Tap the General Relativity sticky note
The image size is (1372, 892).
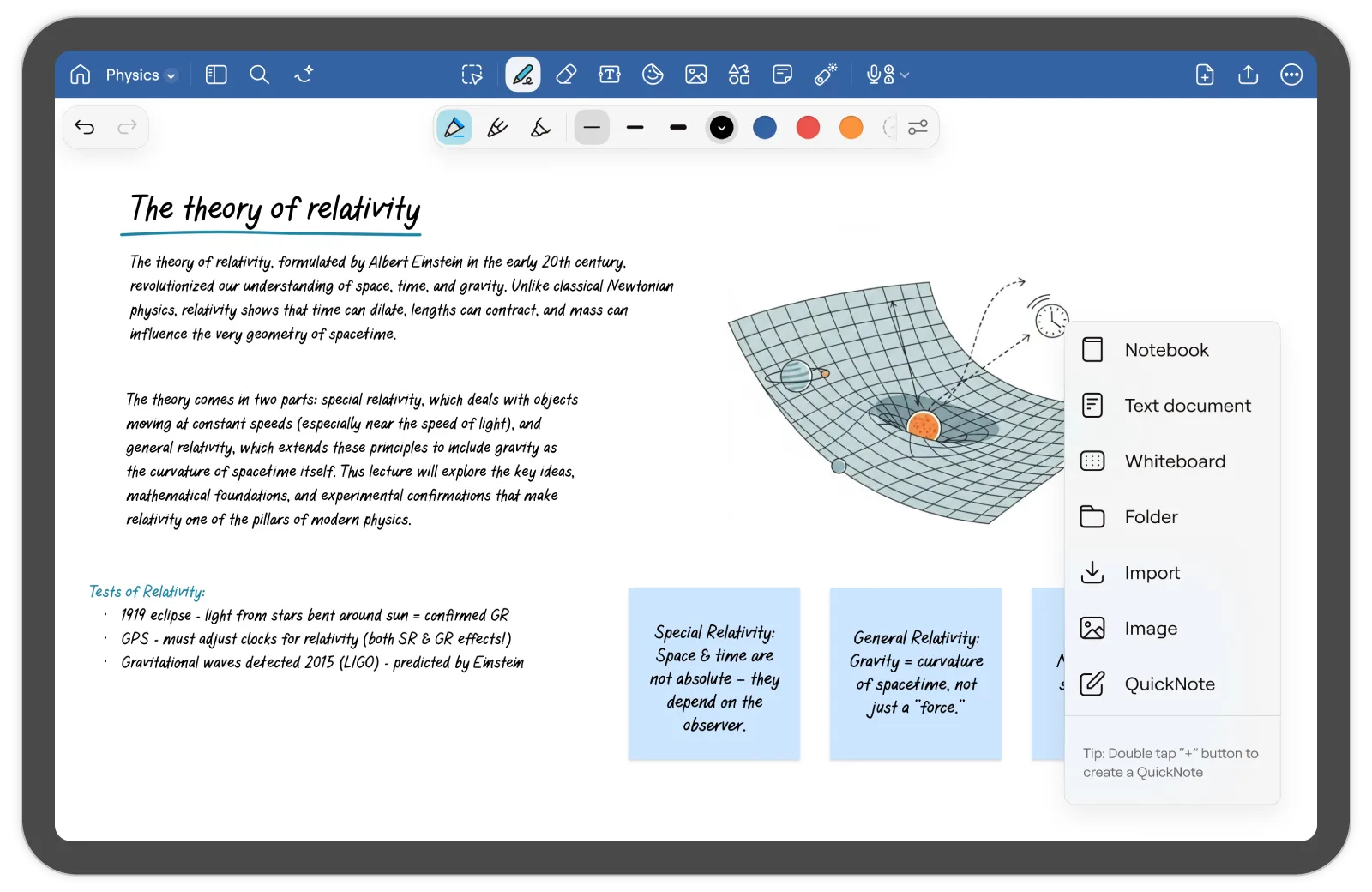point(916,674)
